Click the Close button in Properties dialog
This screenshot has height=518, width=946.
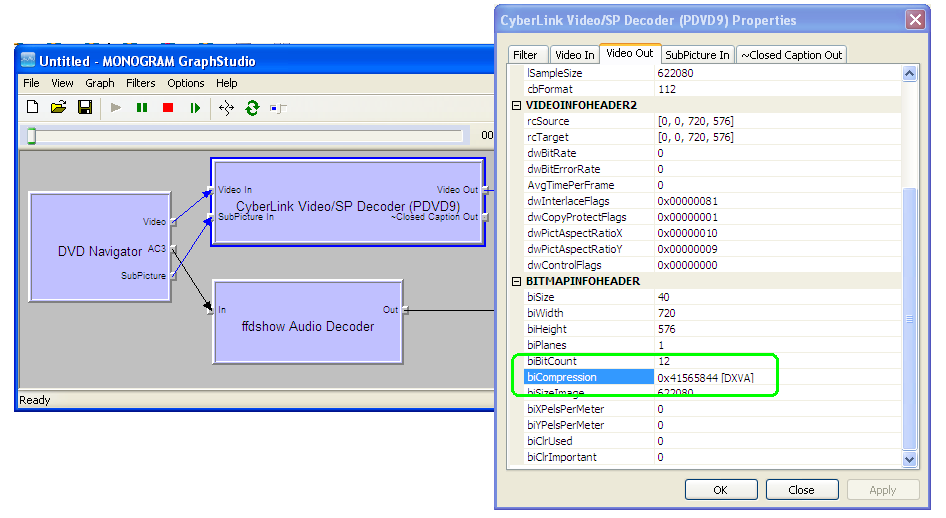(x=801, y=490)
